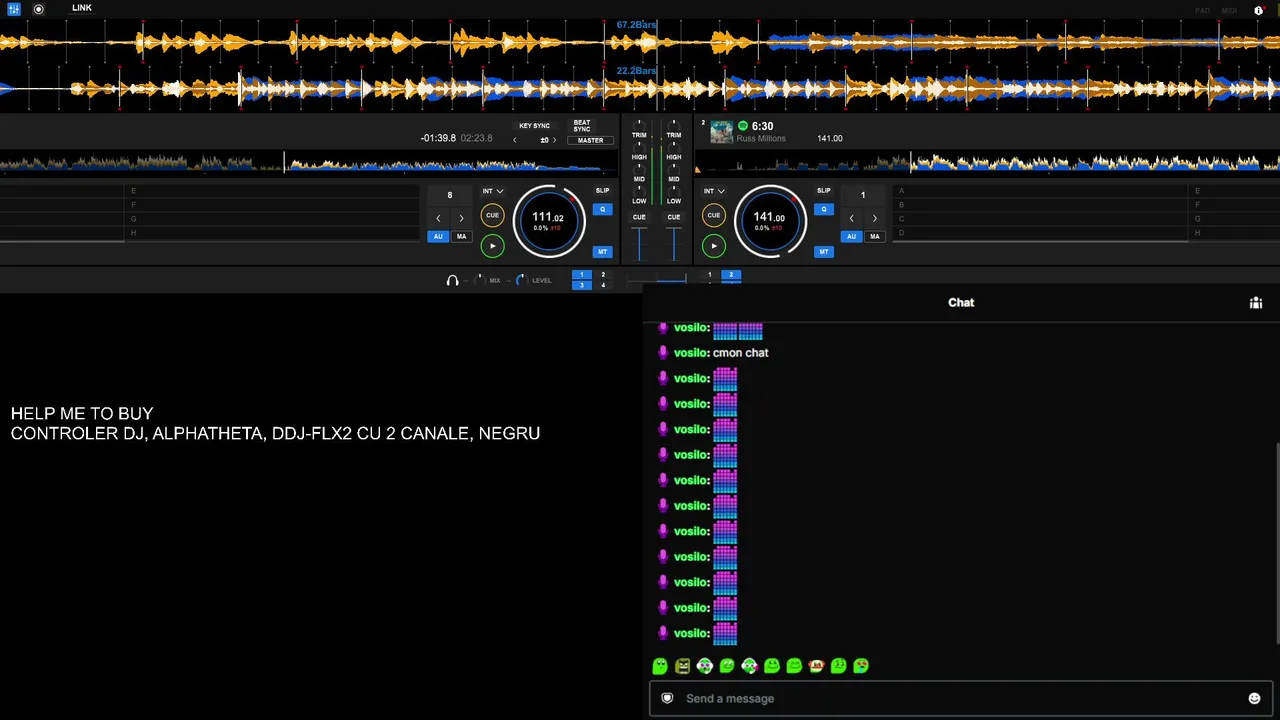Click the headphone LEVEL knob
The image size is (1280, 720).
point(520,280)
